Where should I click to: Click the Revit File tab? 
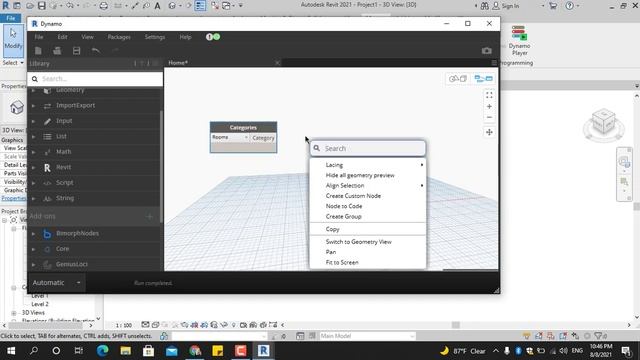[11, 18]
